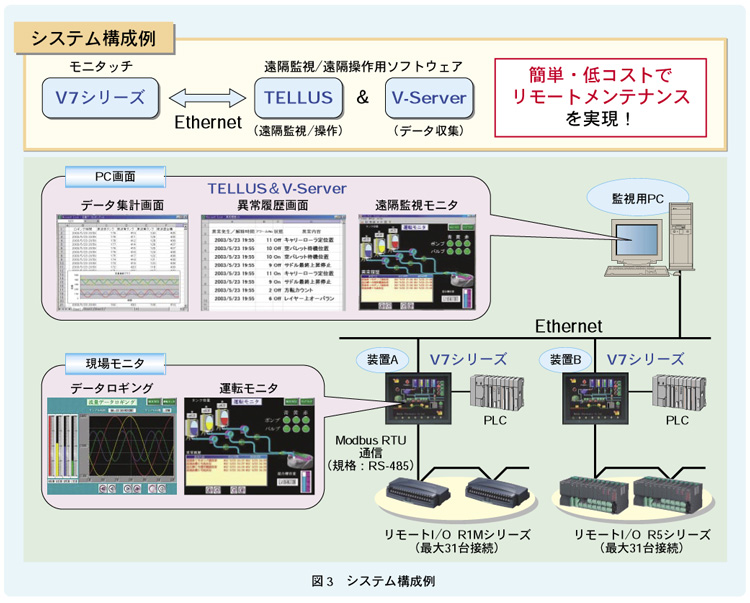The image size is (750, 603).
Task: Click the 装置A oval label
Action: (383, 360)
